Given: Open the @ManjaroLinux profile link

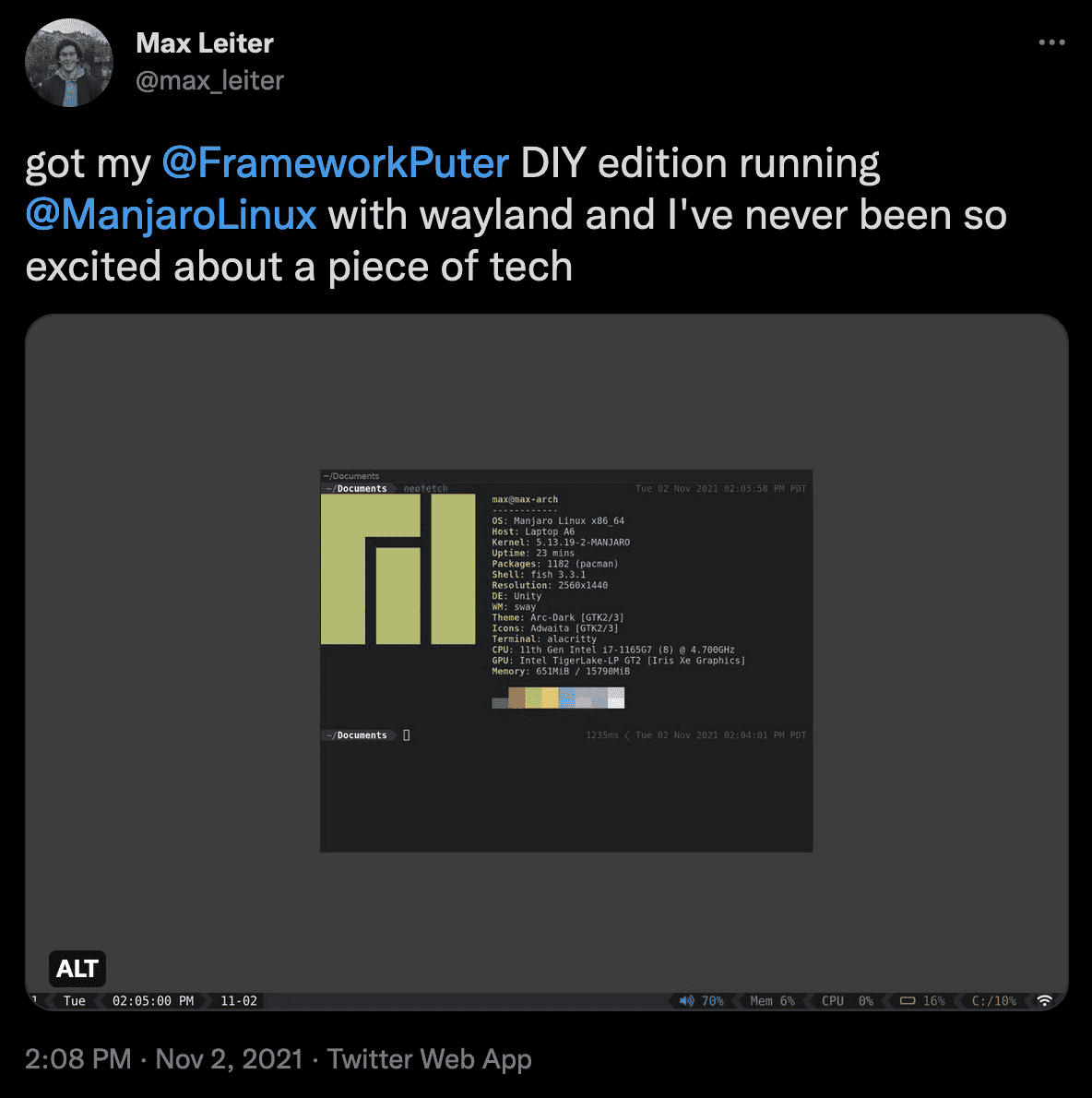Looking at the screenshot, I should [171, 214].
